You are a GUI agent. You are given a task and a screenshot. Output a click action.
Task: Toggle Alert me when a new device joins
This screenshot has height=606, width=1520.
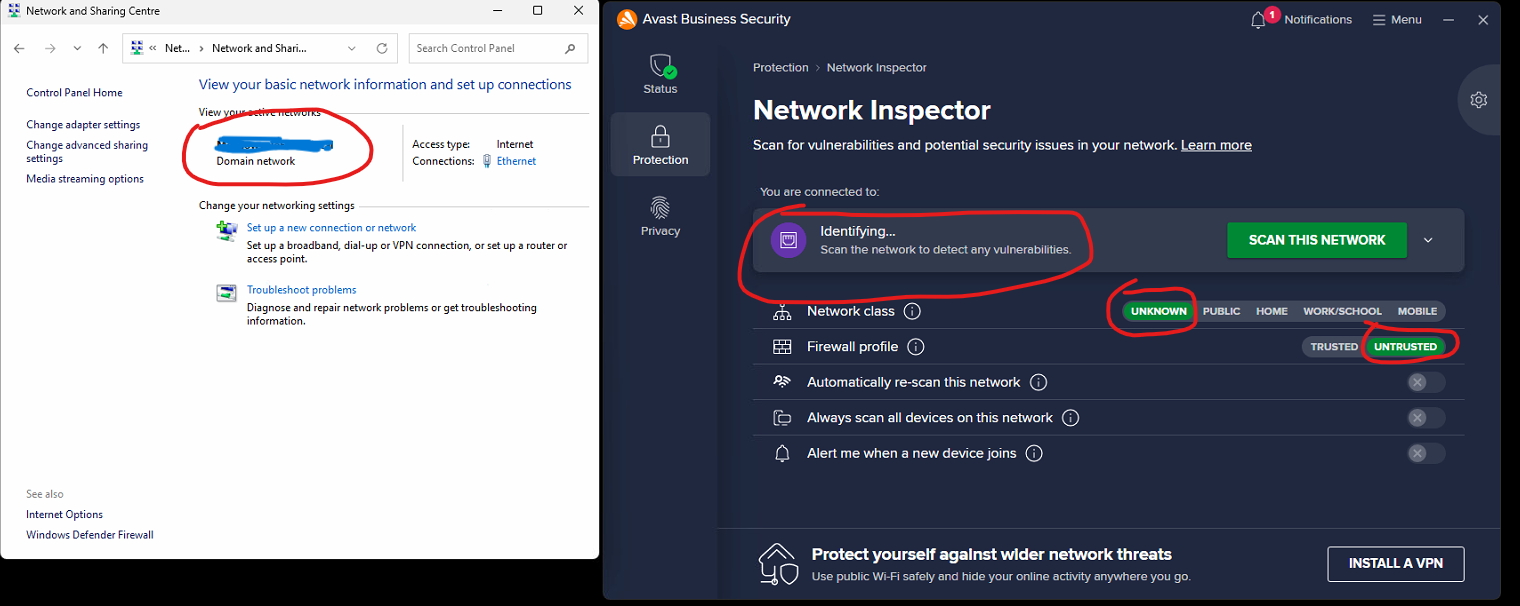pyautogui.click(x=1426, y=453)
